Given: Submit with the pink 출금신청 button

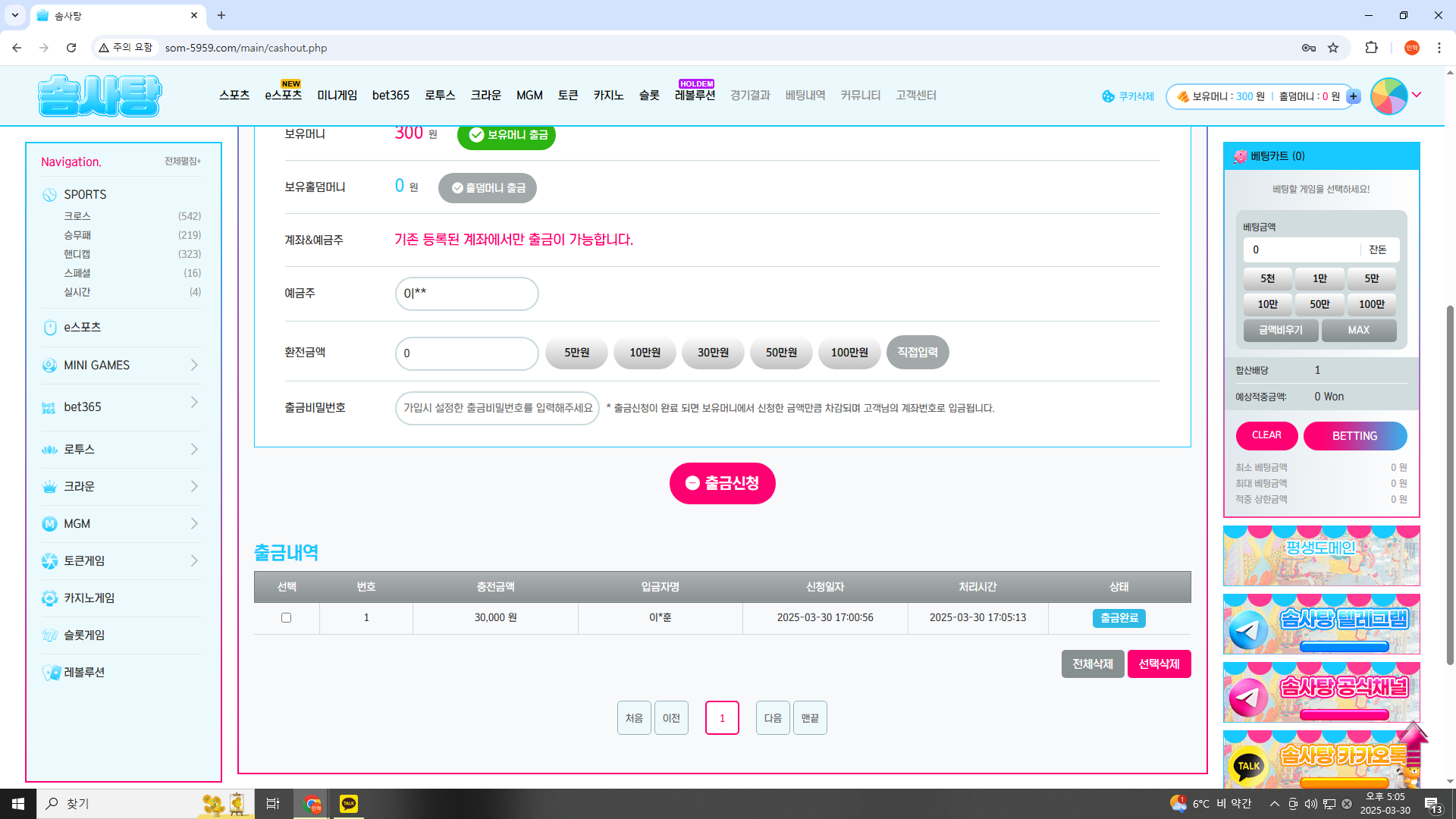Looking at the screenshot, I should click(722, 483).
